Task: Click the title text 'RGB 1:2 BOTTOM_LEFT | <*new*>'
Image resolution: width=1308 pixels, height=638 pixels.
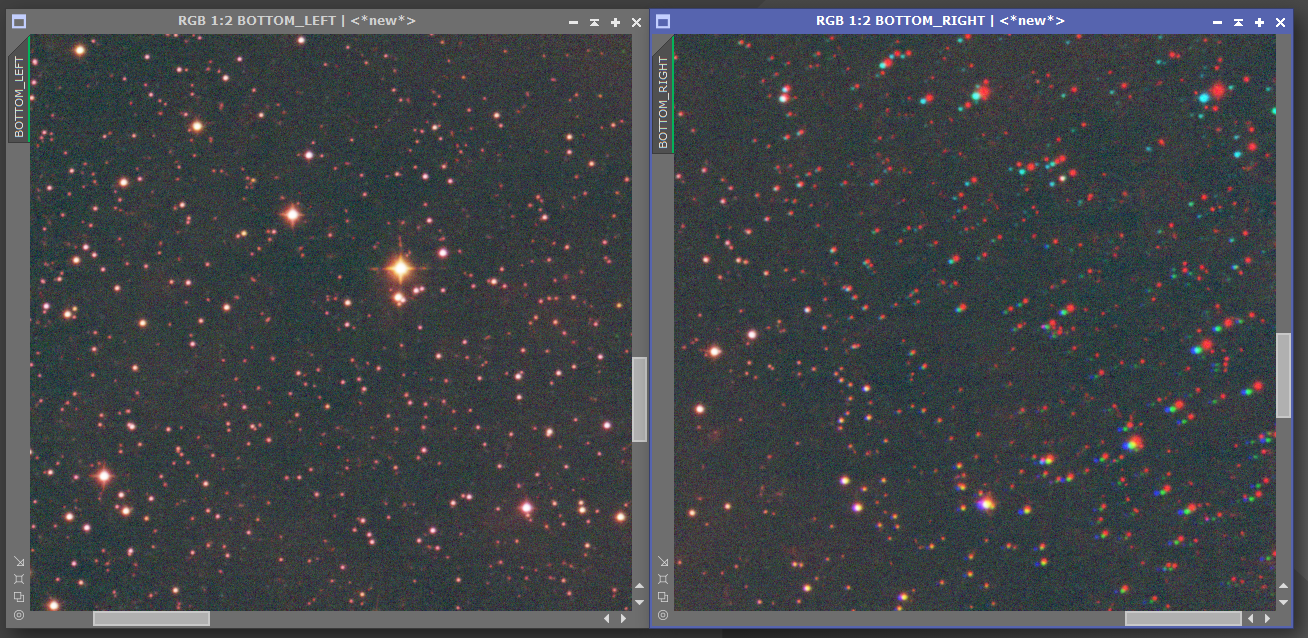Action: tap(297, 21)
